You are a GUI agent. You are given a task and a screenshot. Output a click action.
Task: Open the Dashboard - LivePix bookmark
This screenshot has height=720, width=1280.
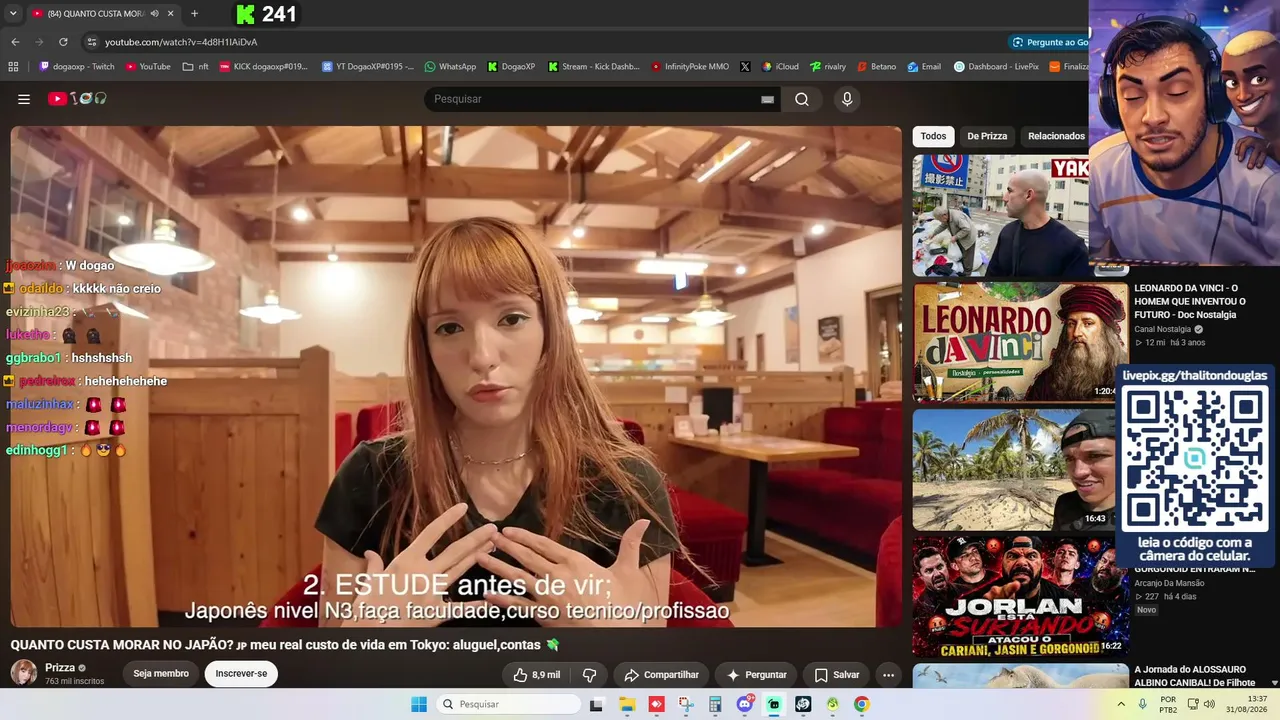pos(996,67)
